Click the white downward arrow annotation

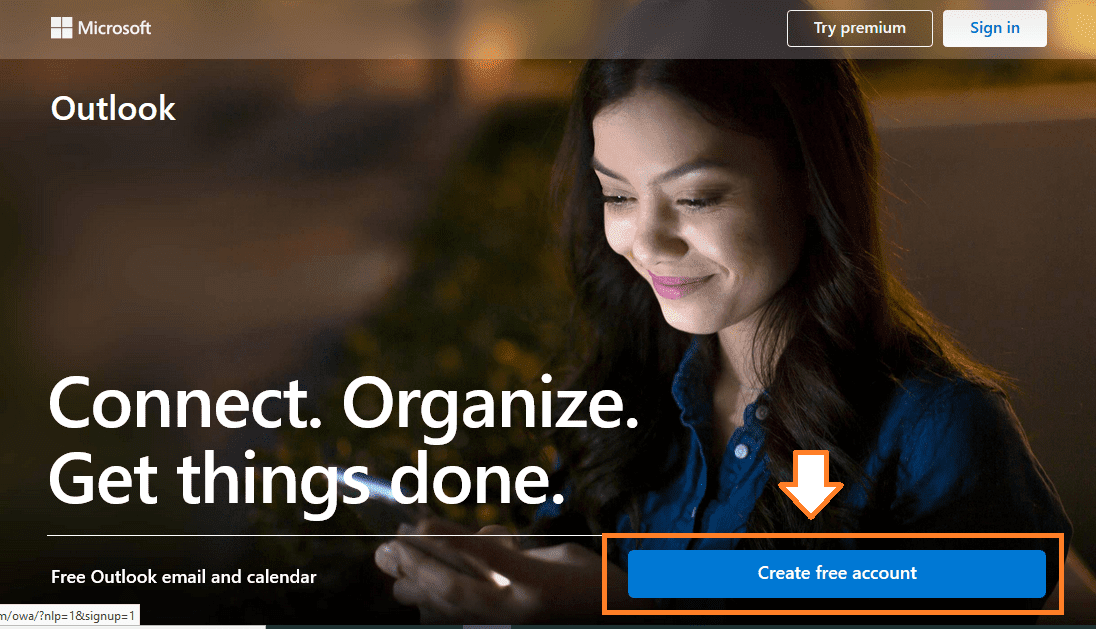811,484
